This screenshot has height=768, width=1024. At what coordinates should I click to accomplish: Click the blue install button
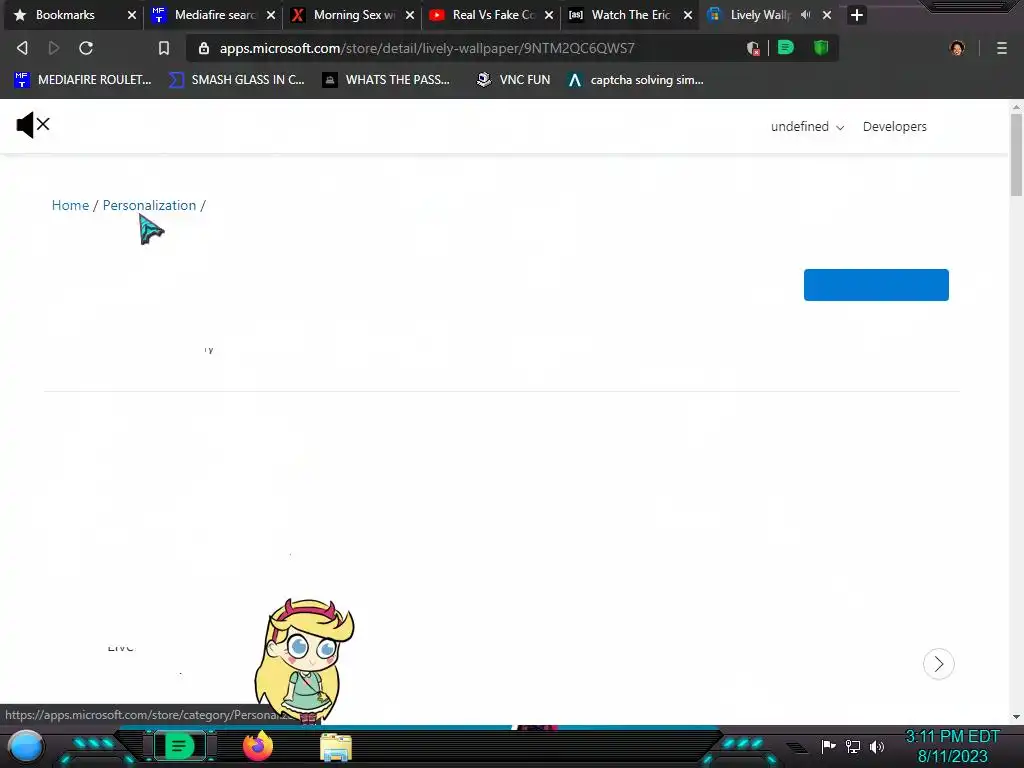coord(876,285)
